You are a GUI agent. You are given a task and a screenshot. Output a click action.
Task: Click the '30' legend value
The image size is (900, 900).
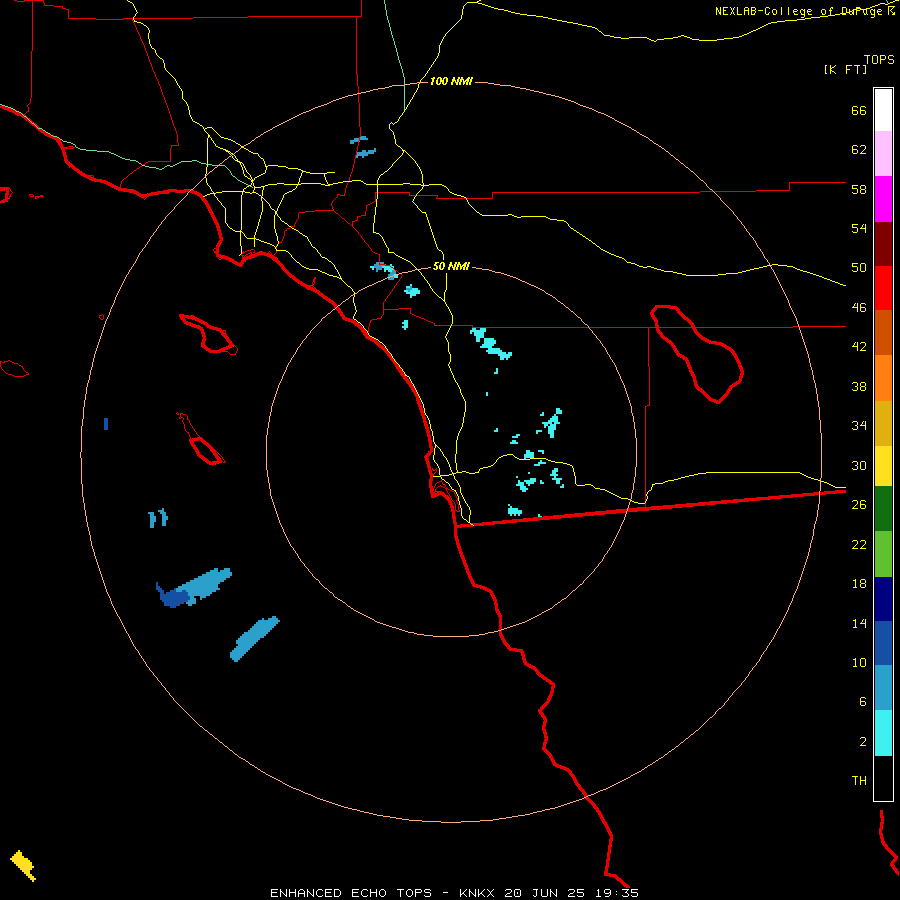pos(859,465)
